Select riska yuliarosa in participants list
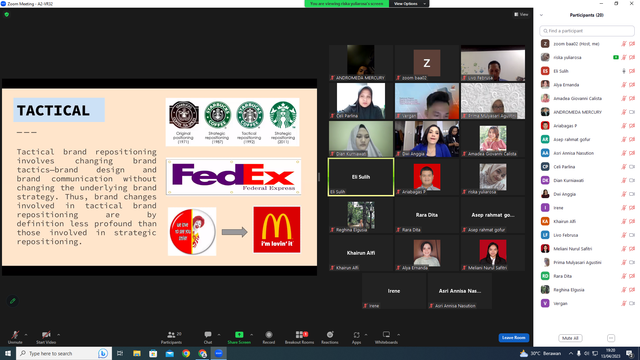The width and height of the screenshot is (640, 360). pos(587,58)
